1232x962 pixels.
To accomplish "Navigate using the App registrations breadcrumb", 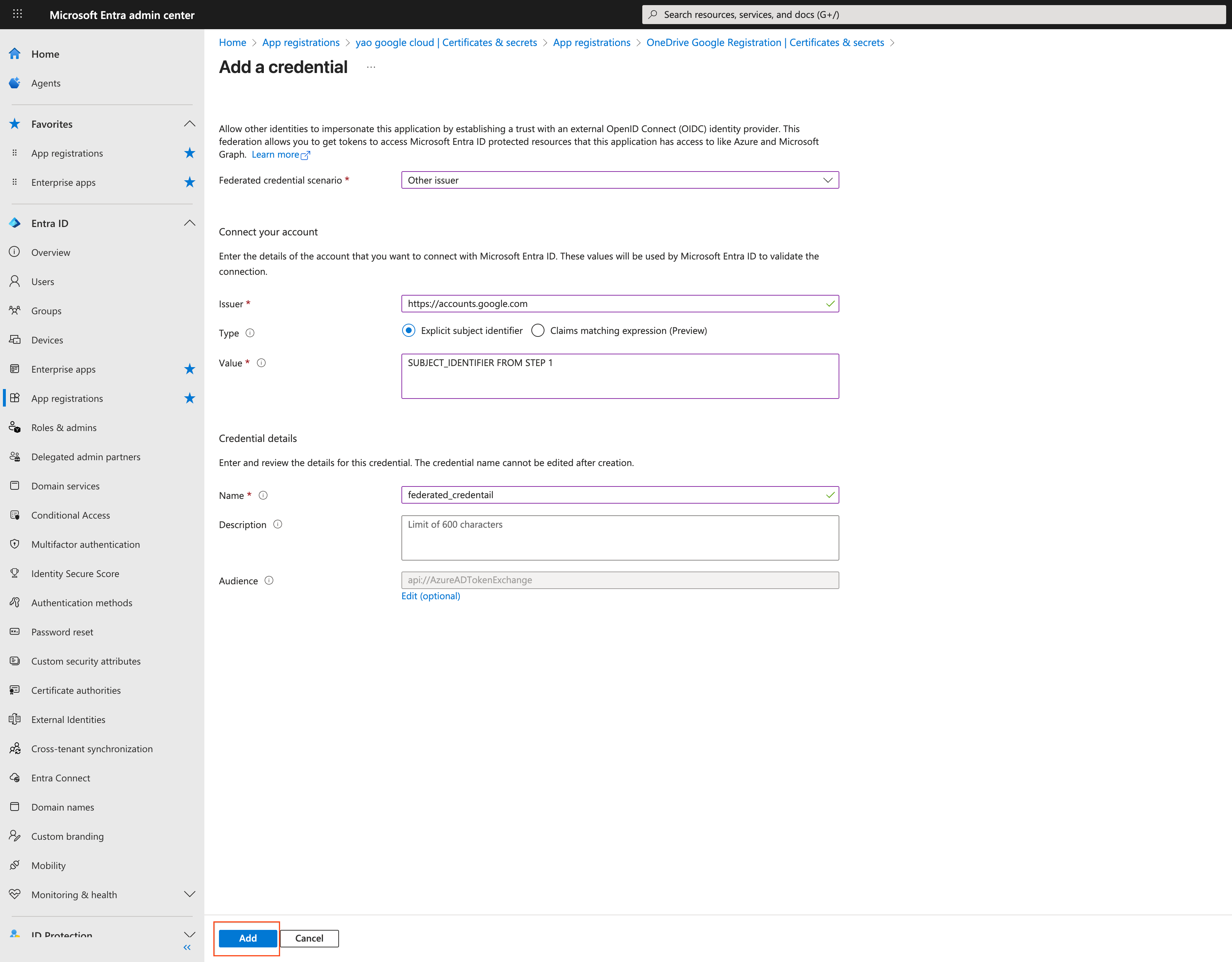I will (x=301, y=42).
